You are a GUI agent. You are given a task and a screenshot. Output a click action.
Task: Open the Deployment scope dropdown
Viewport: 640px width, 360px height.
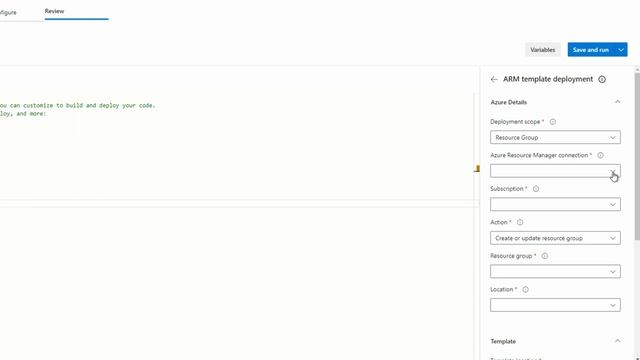coord(556,138)
